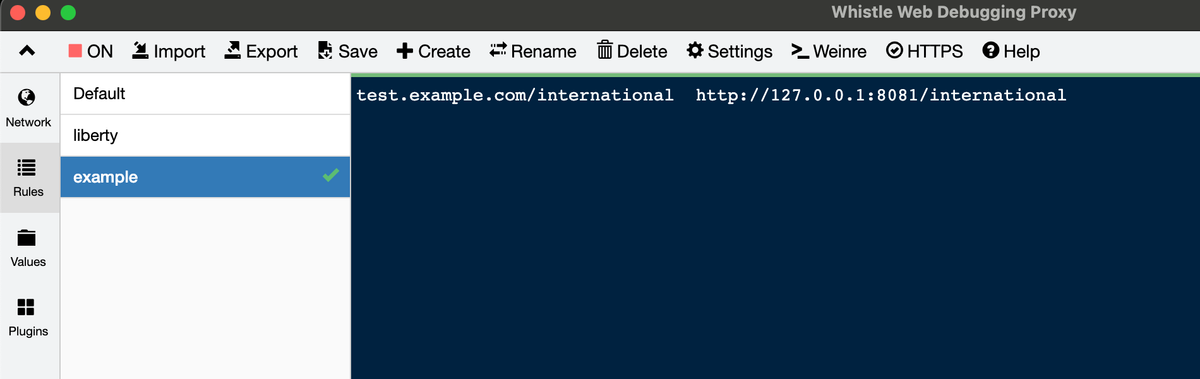Image resolution: width=1200 pixels, height=379 pixels.
Task: Switch to the Network tab
Action: (29, 107)
